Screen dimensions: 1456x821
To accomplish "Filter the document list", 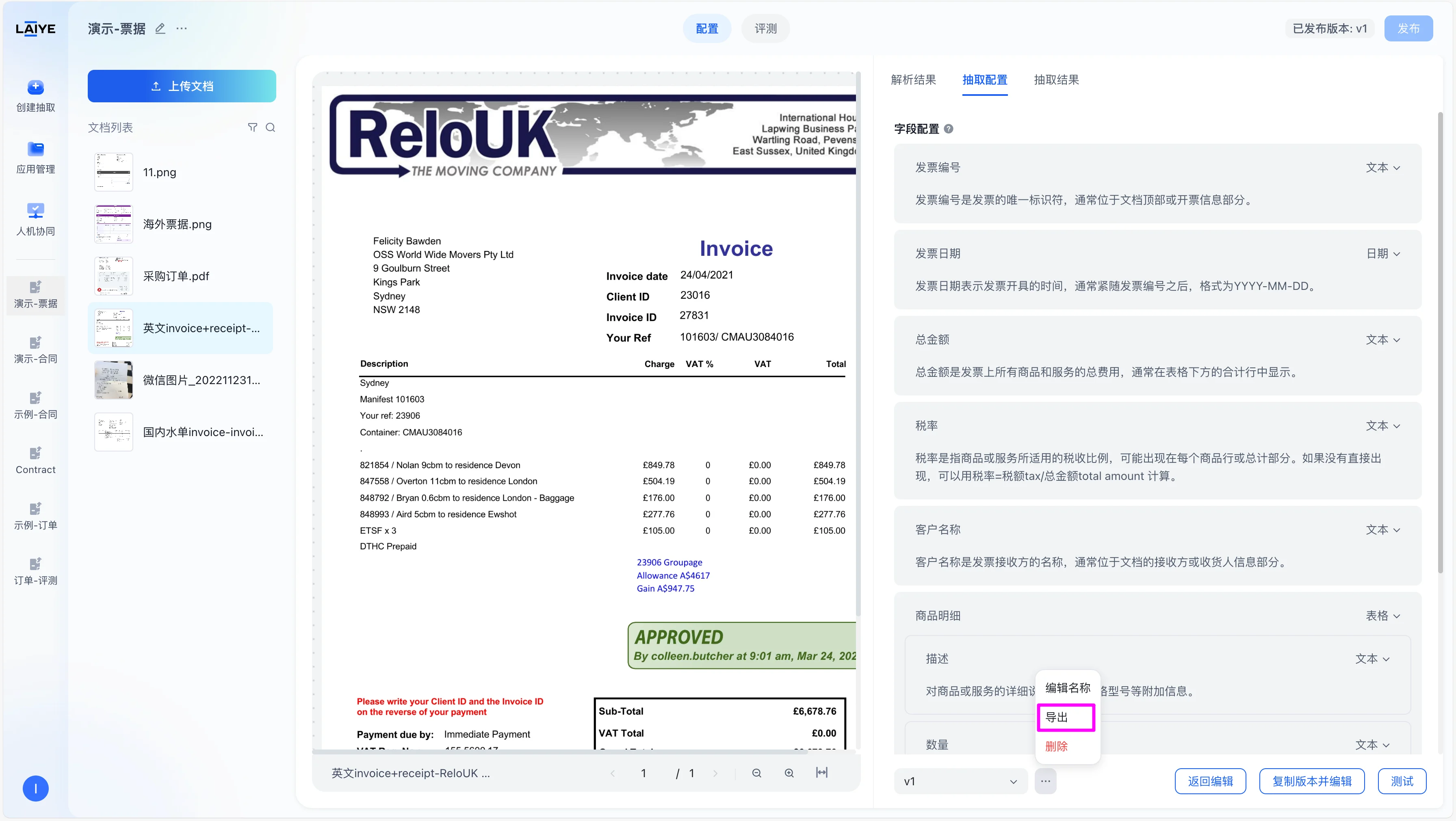I will [x=252, y=127].
